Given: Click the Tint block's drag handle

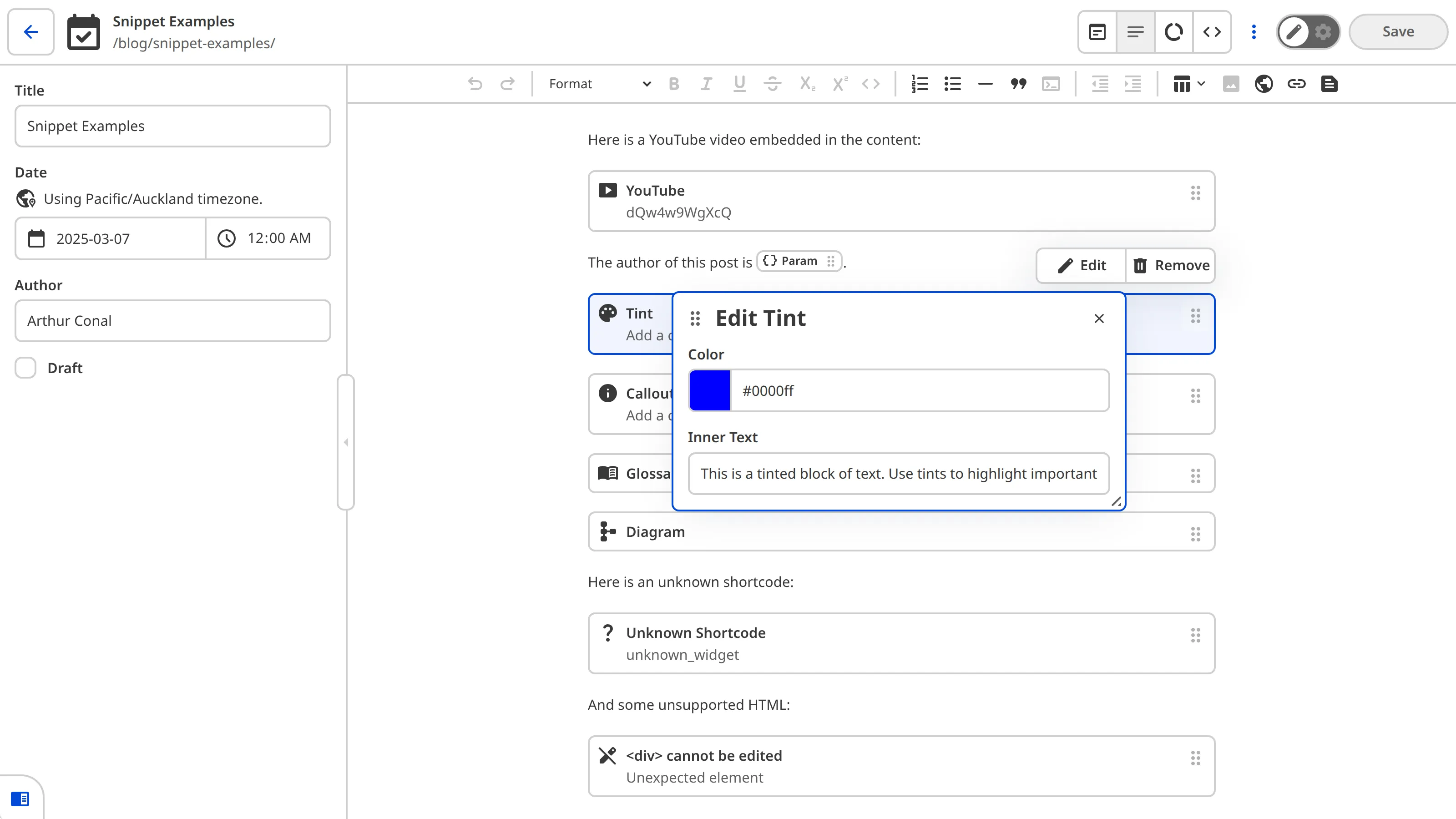Looking at the screenshot, I should tap(1195, 316).
